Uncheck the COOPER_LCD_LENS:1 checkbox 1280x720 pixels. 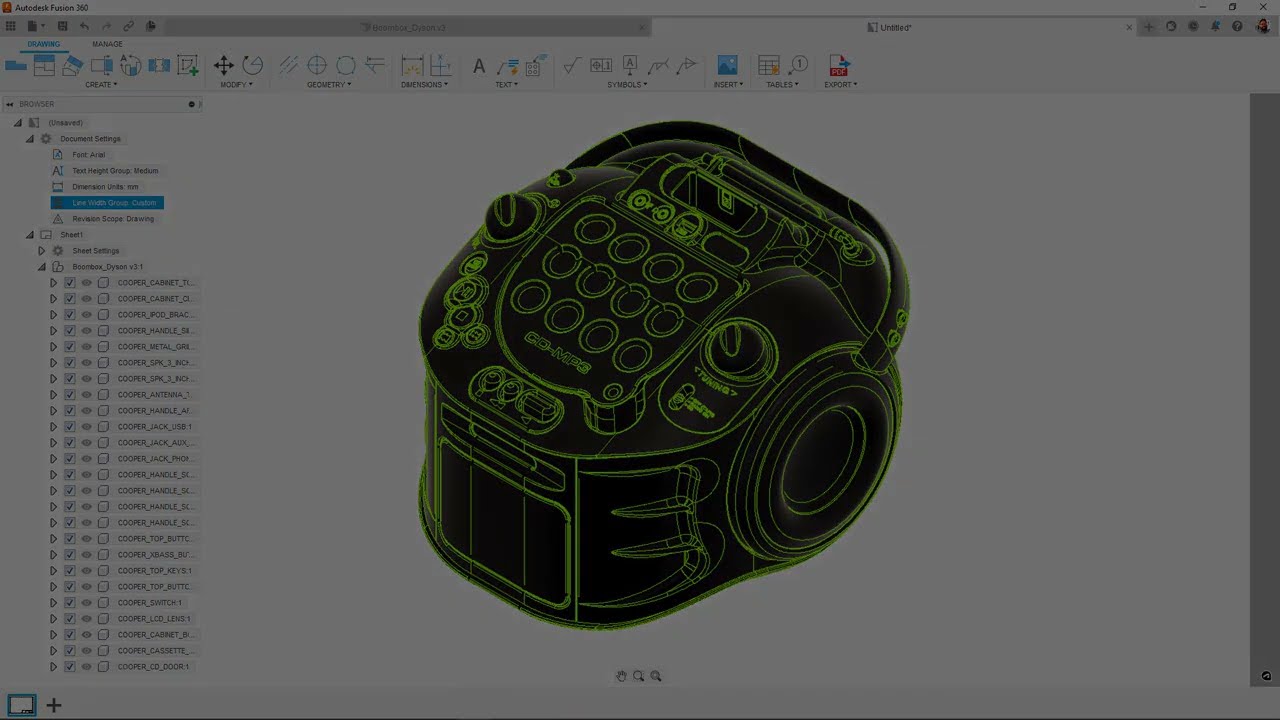pos(70,619)
